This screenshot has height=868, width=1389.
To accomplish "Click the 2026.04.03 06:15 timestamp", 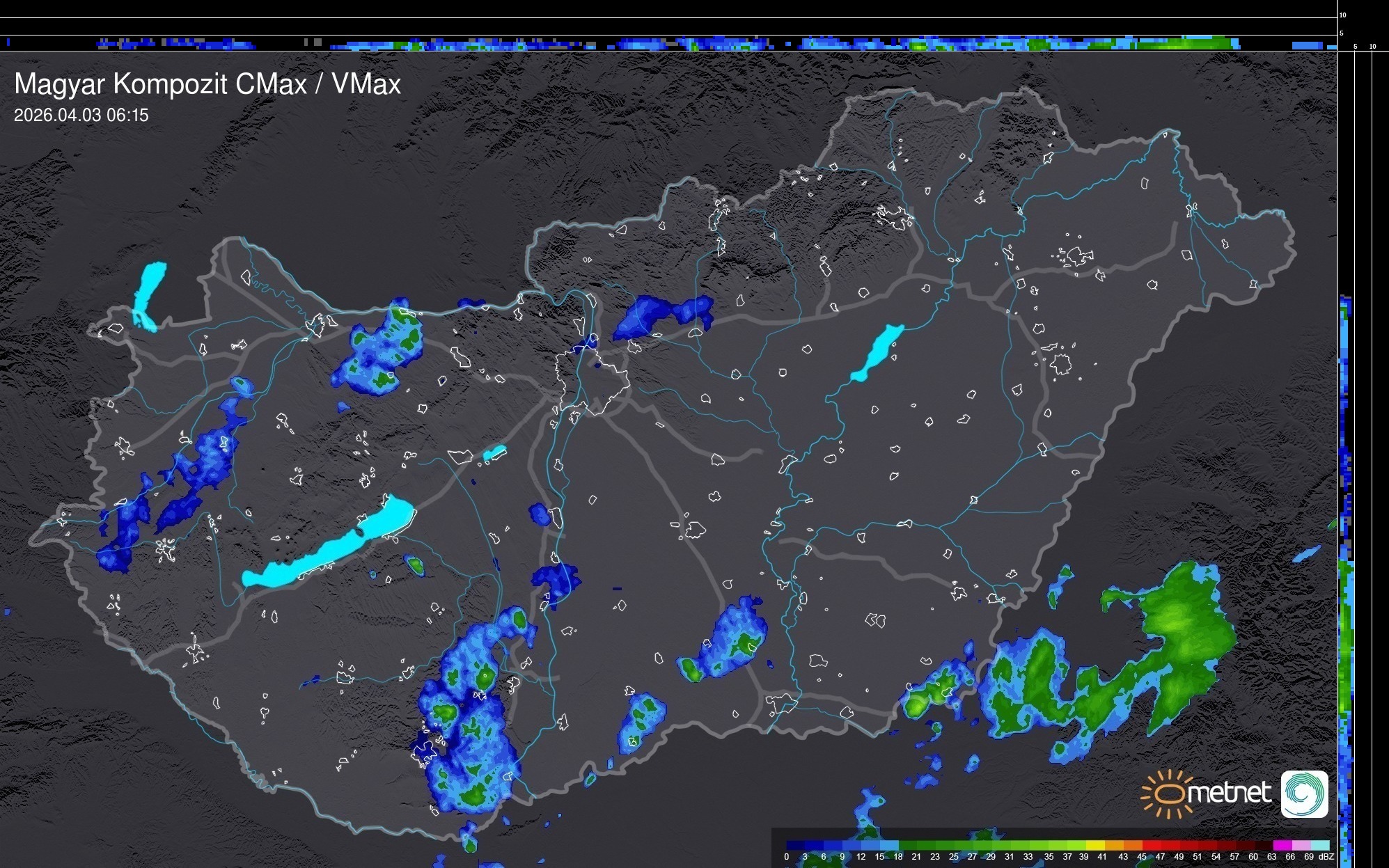I will (x=81, y=116).
